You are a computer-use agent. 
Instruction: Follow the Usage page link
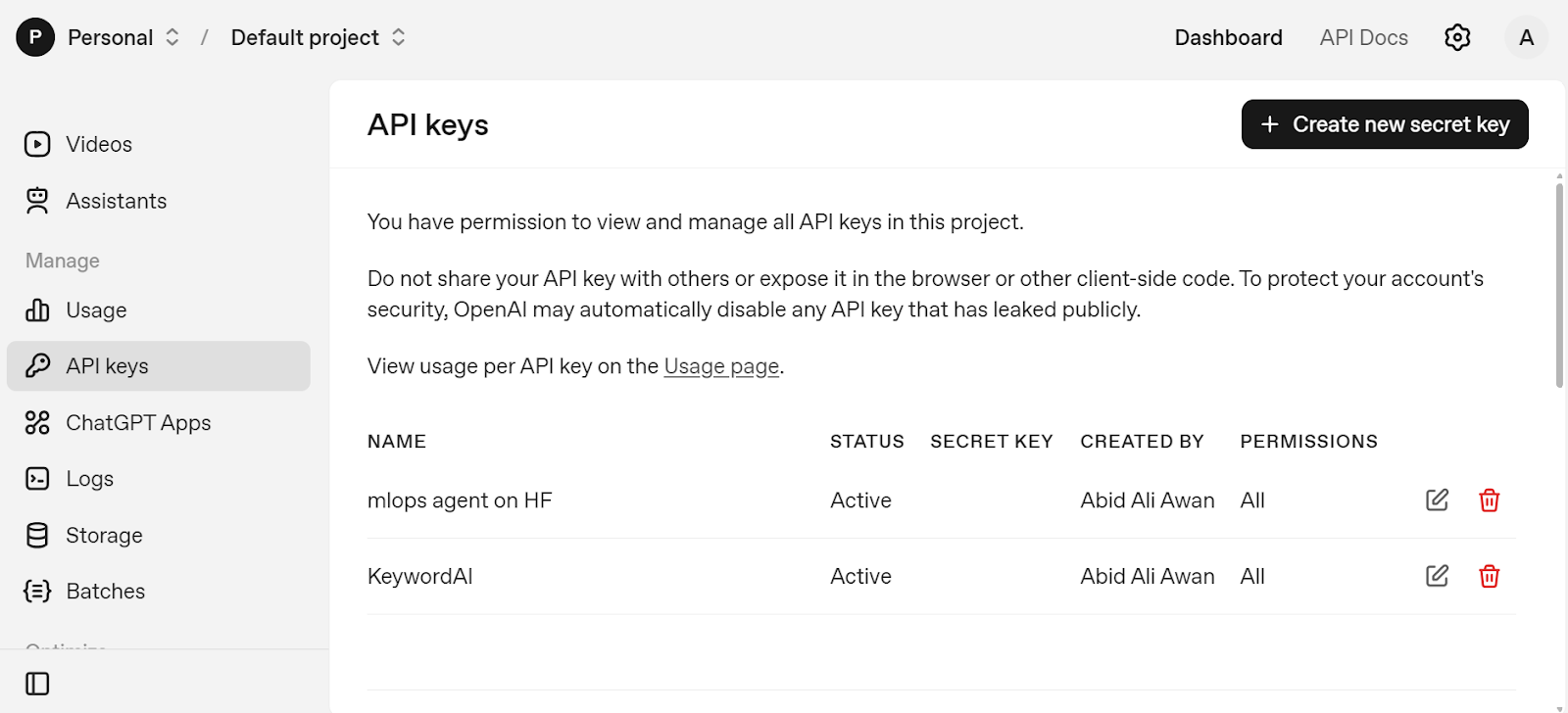(x=721, y=366)
